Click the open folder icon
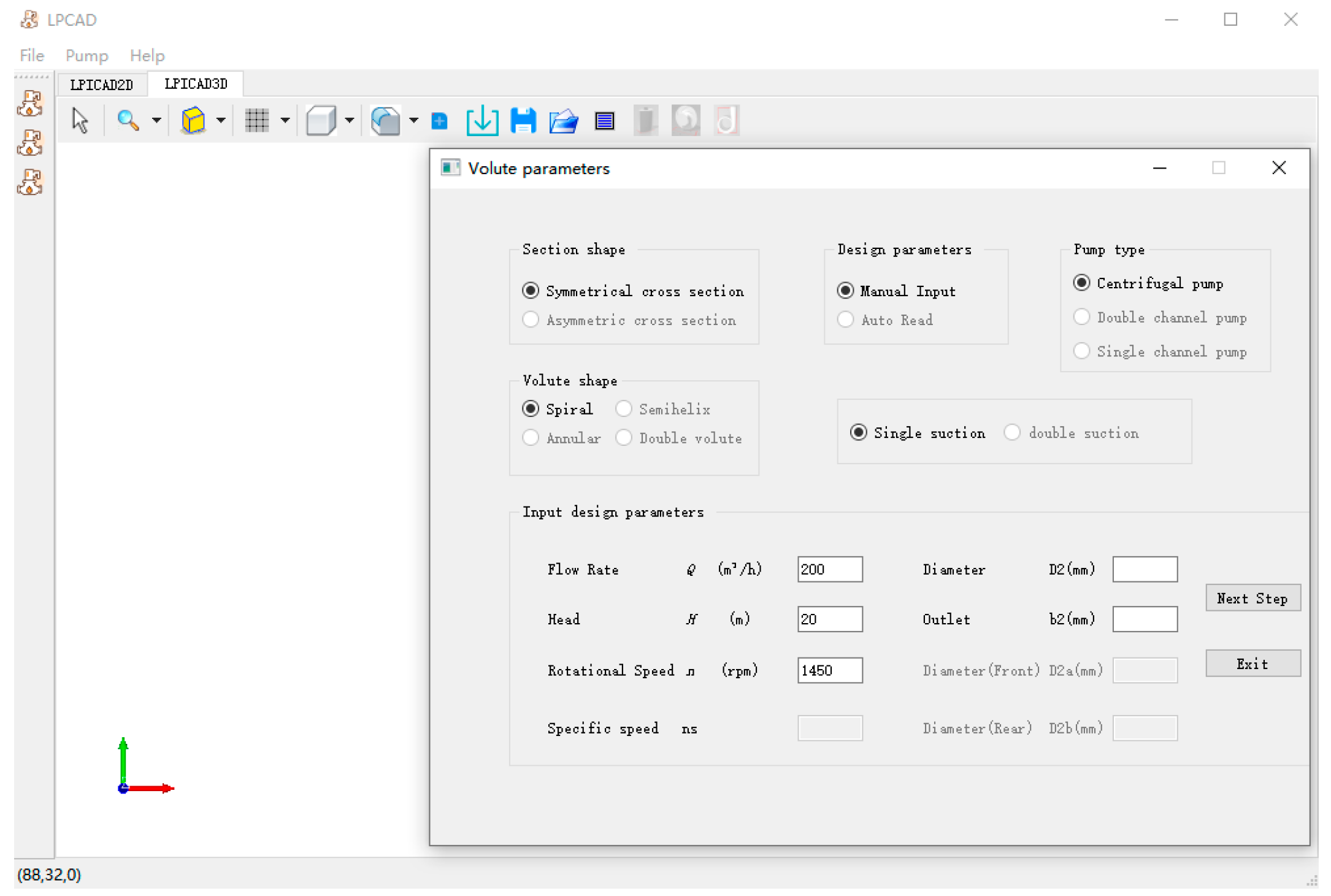Image resolution: width=1331 pixels, height=896 pixels. pyautogui.click(x=563, y=120)
